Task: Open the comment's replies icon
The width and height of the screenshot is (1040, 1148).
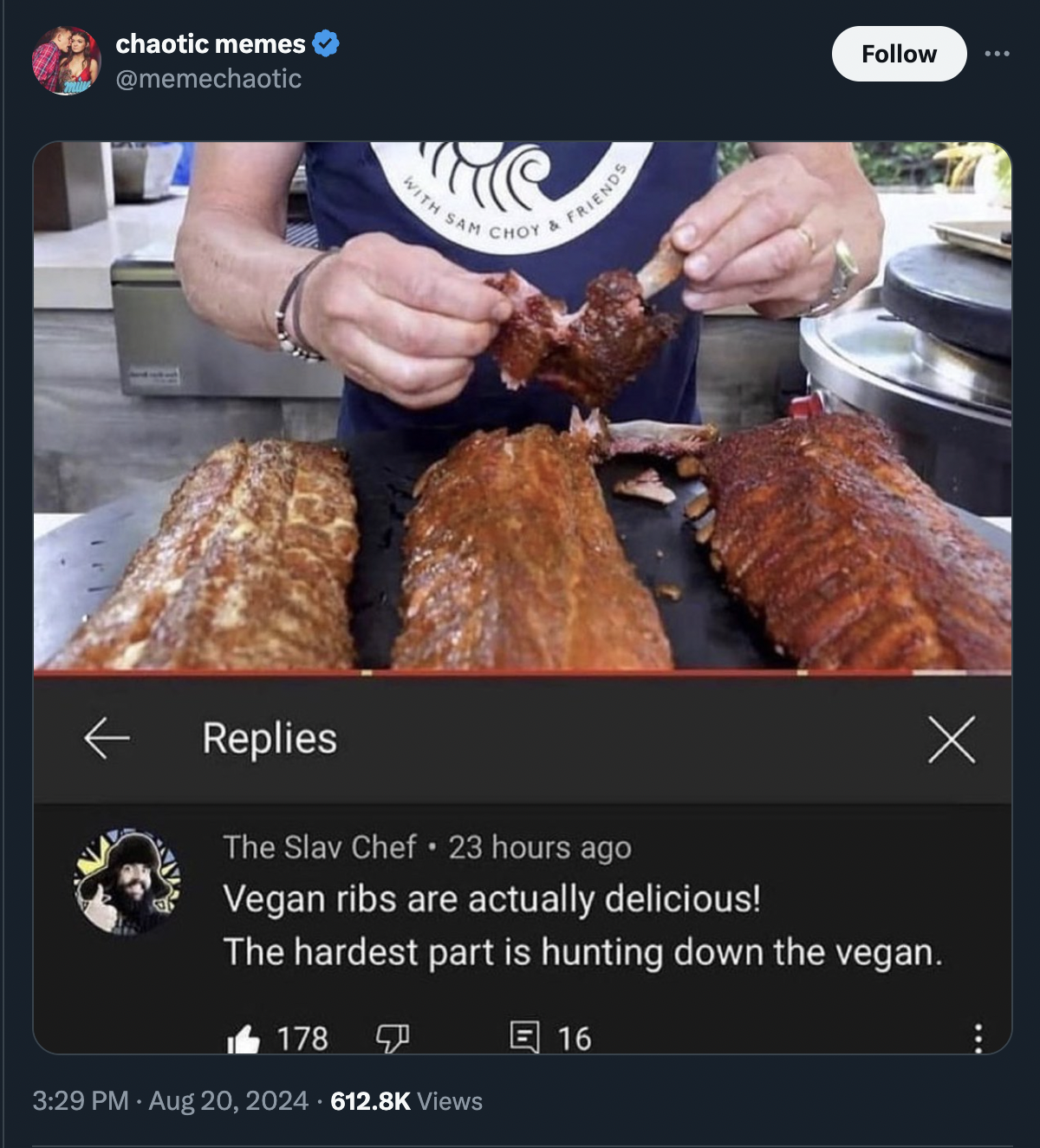Action: point(524,1037)
